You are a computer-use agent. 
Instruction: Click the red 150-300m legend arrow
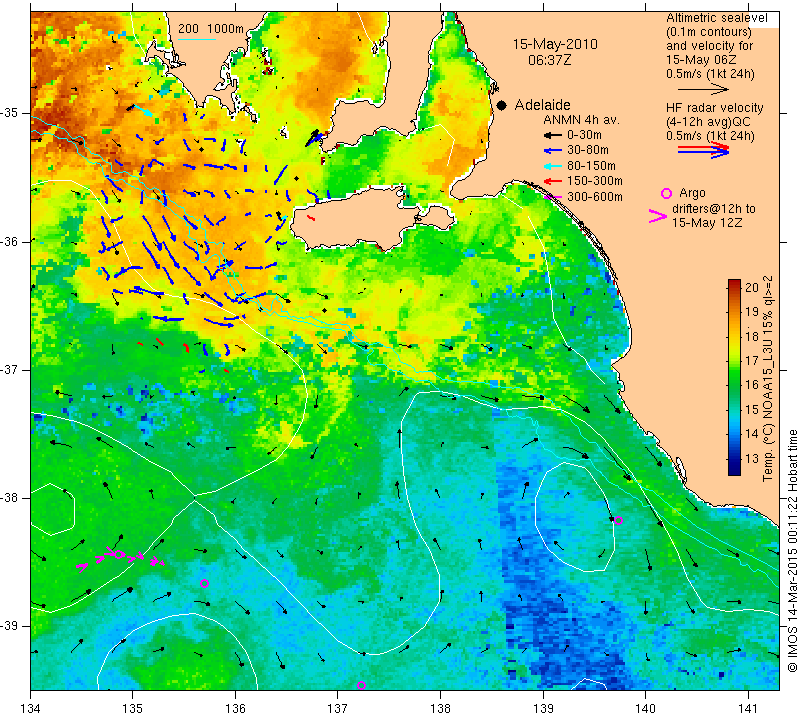552,181
